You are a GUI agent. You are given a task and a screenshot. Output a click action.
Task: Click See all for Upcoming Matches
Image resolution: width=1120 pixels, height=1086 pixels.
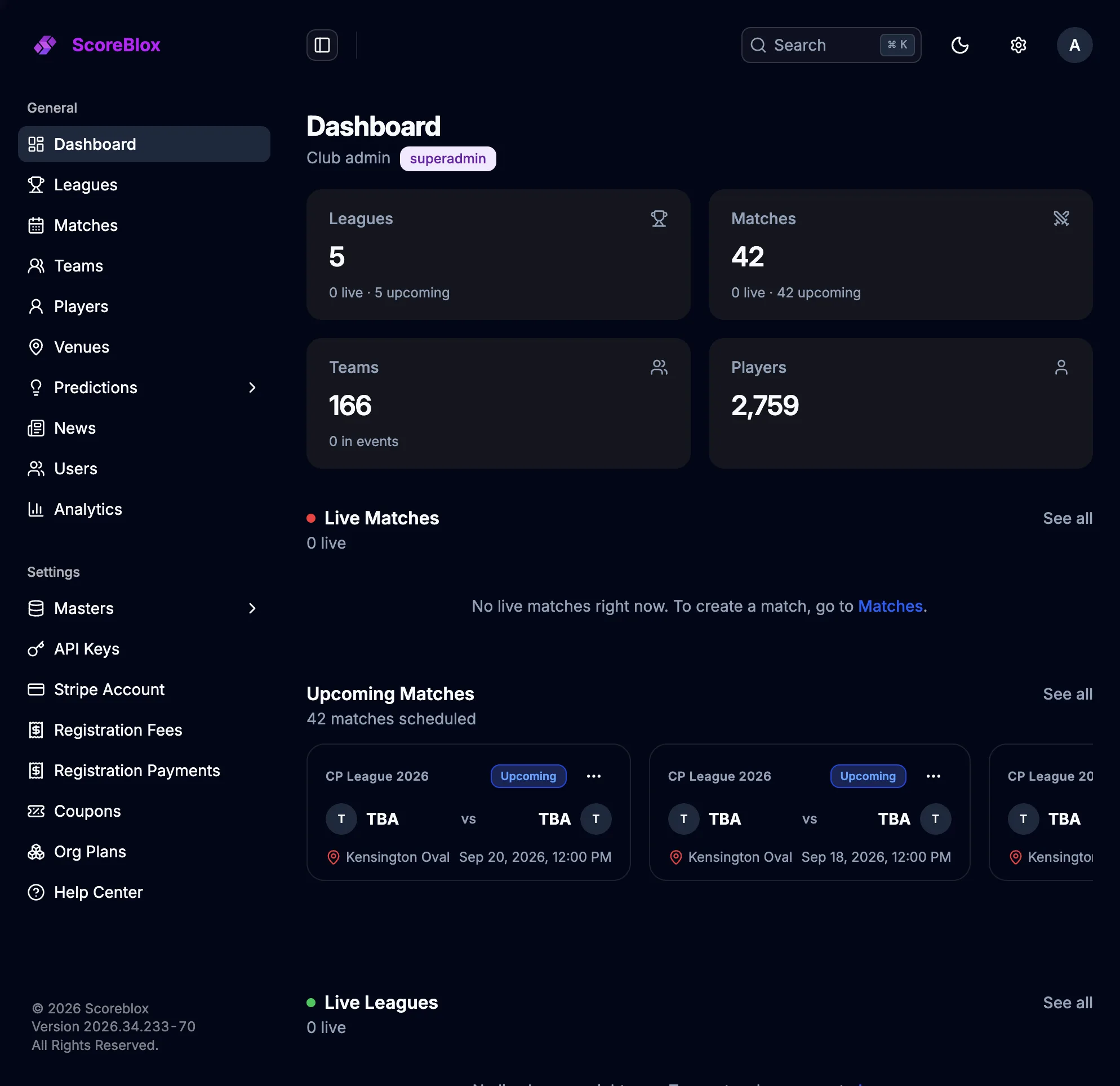[x=1068, y=694]
